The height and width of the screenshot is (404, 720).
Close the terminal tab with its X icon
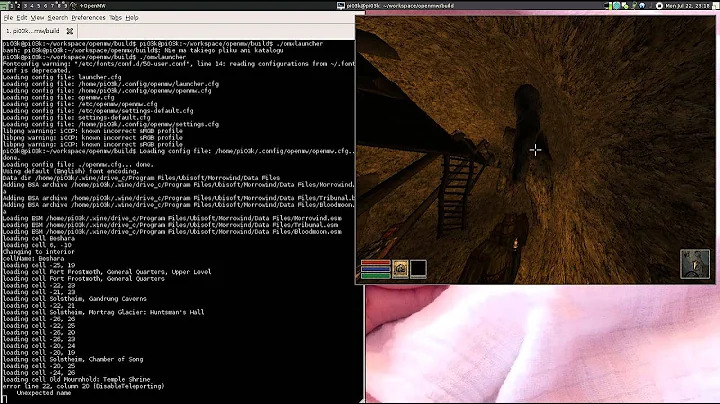pos(69,31)
